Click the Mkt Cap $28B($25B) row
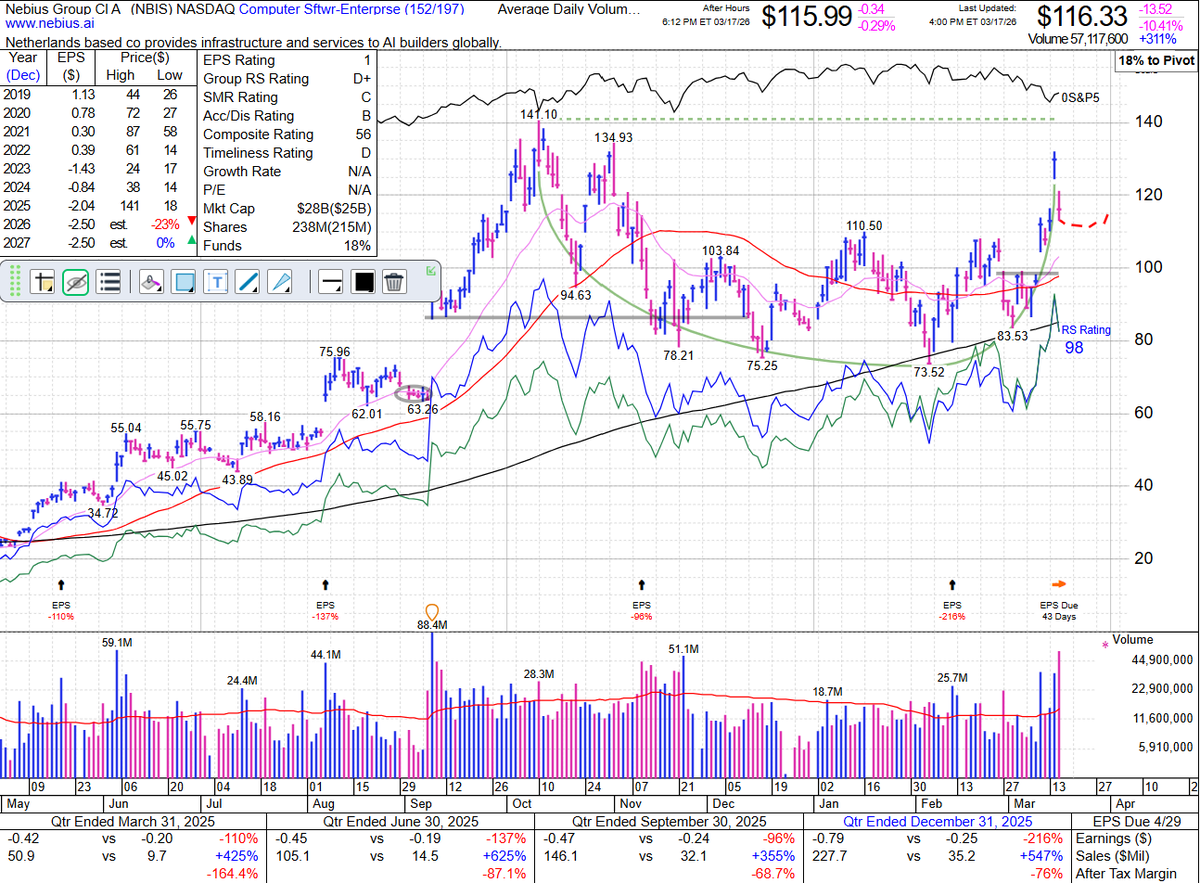This screenshot has width=1200, height=883. point(286,209)
